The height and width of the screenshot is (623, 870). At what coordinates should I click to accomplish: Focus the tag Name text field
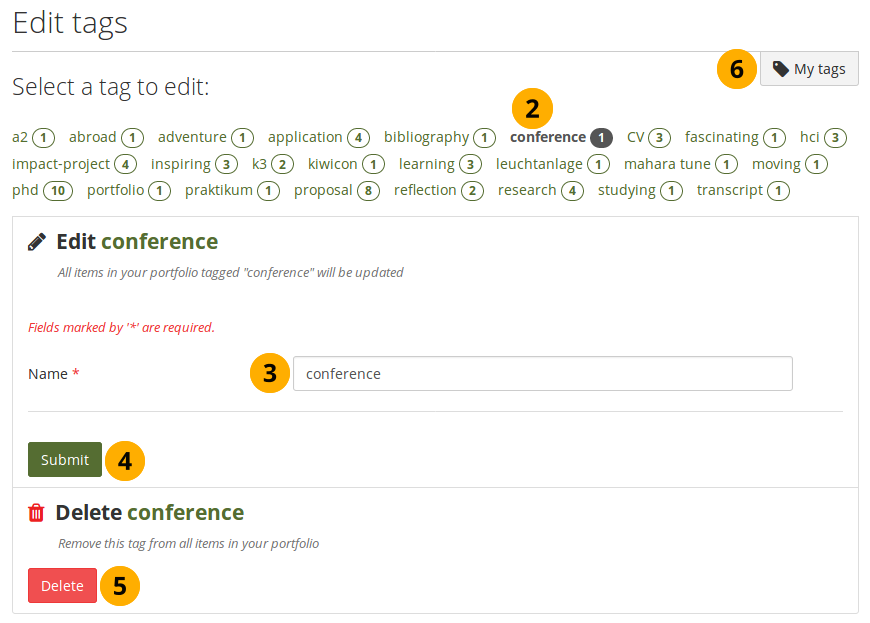point(542,374)
